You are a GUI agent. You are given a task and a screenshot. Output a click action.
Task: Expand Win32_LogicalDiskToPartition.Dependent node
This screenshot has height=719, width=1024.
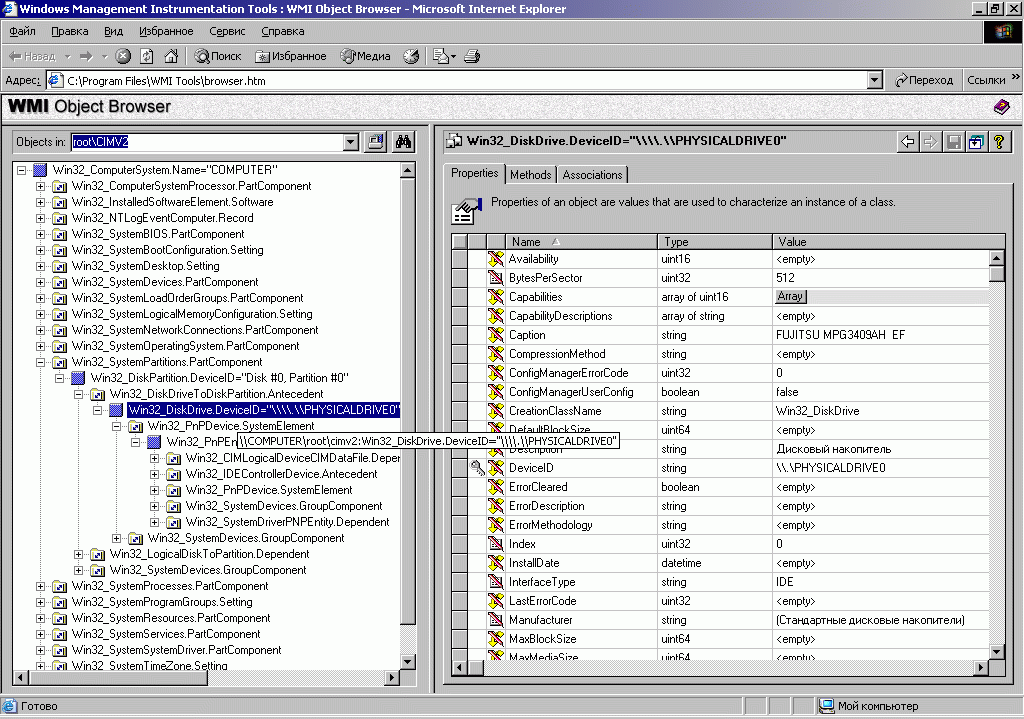[78, 554]
